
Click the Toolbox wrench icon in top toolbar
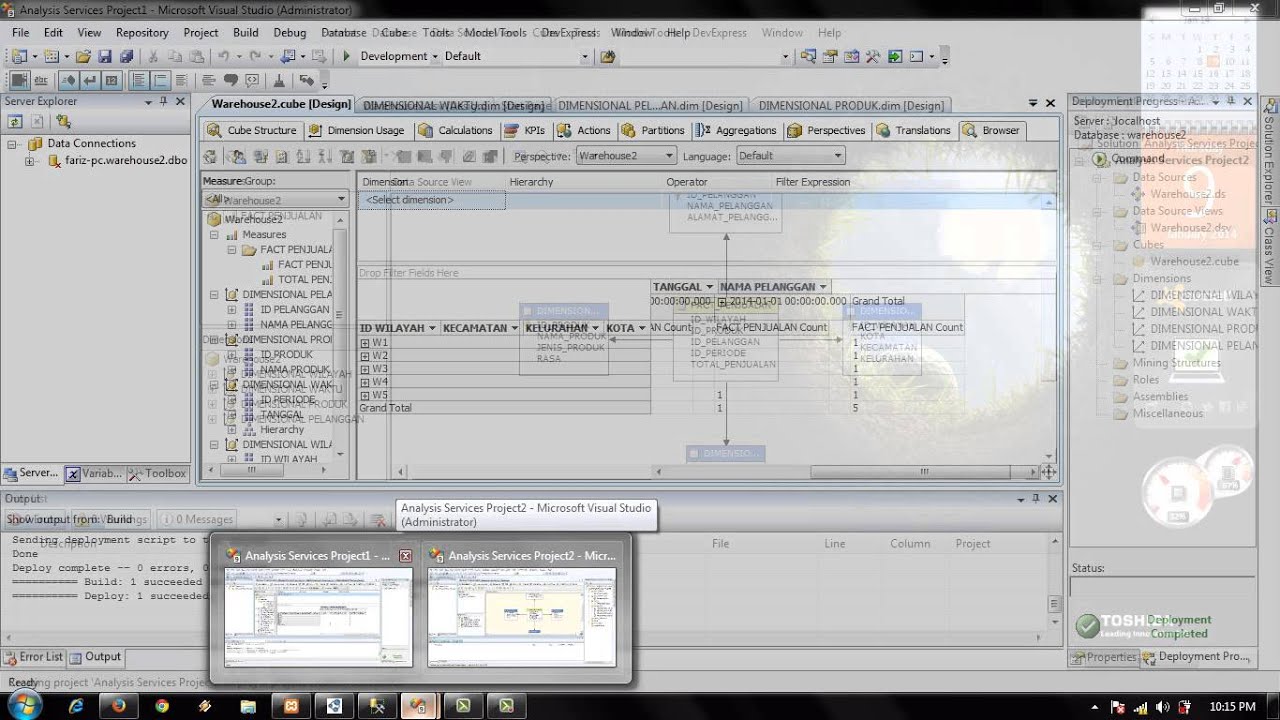pos(873,57)
